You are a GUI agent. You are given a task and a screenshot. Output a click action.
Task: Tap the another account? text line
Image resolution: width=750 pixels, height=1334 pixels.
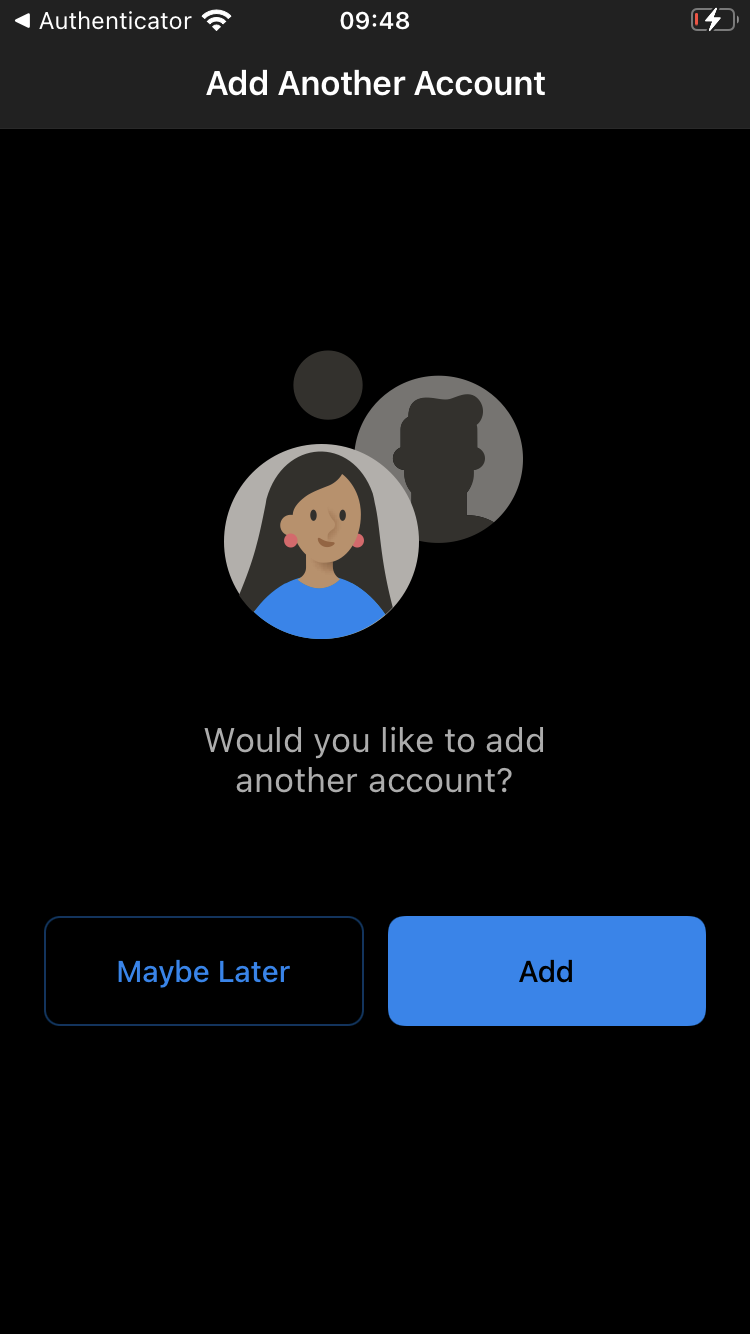pyautogui.click(x=374, y=780)
